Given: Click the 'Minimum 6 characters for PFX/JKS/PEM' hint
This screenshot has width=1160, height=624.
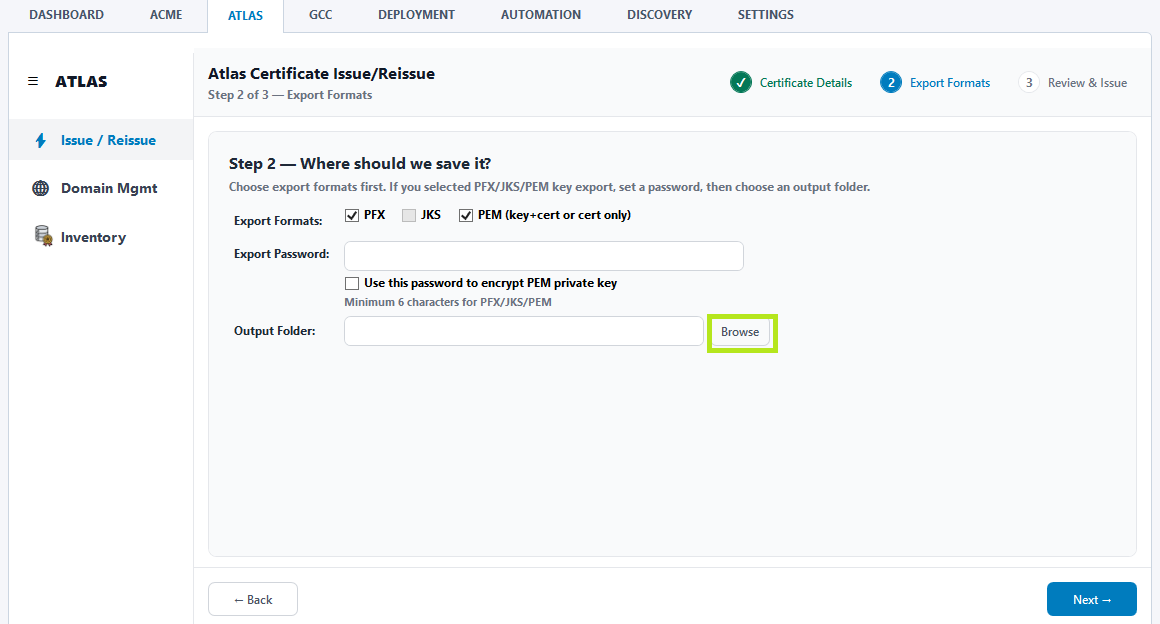Looking at the screenshot, I should [x=448, y=302].
